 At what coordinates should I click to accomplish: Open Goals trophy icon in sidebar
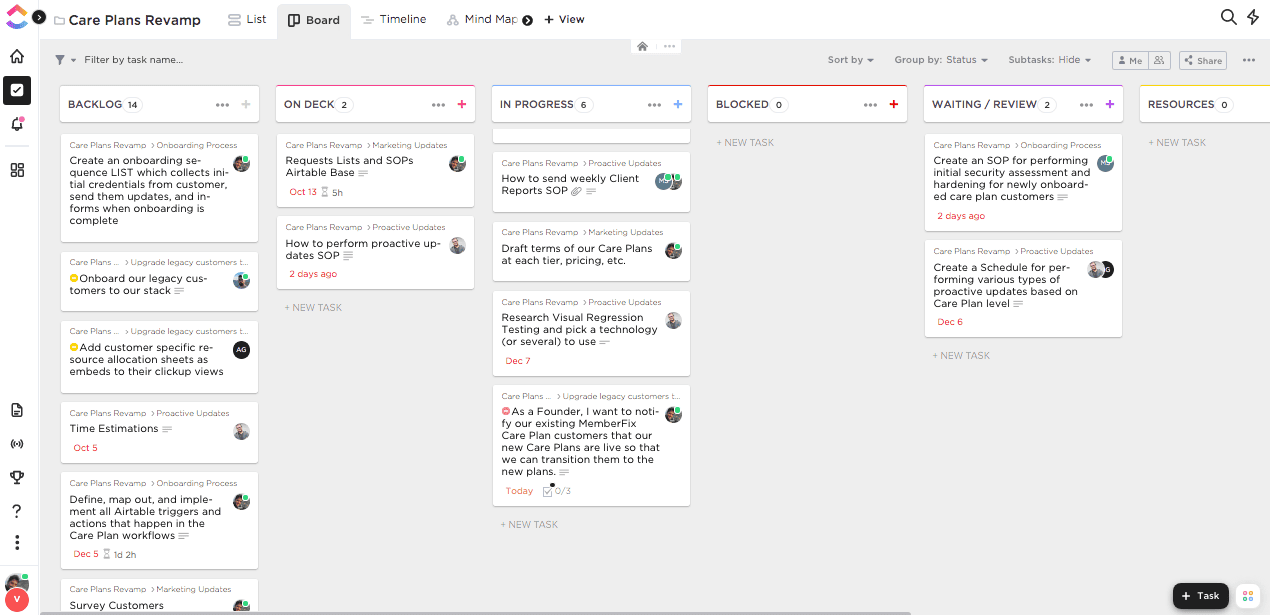17,477
